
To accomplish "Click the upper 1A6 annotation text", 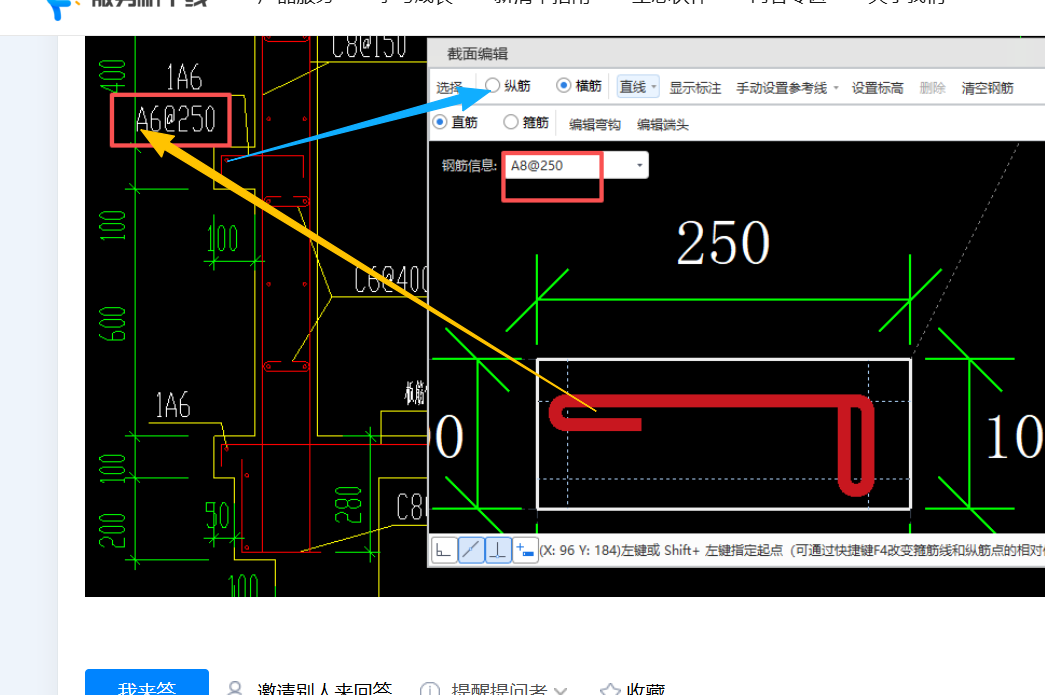I will 184,77.
